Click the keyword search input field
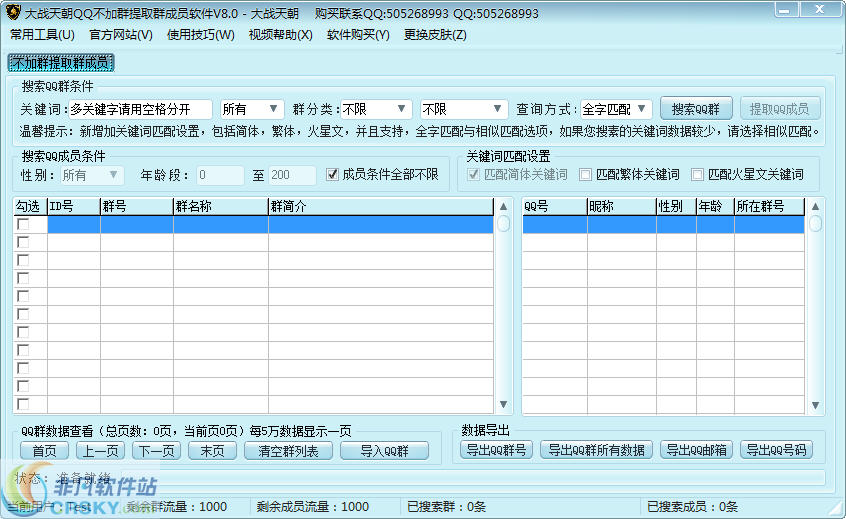 140,109
